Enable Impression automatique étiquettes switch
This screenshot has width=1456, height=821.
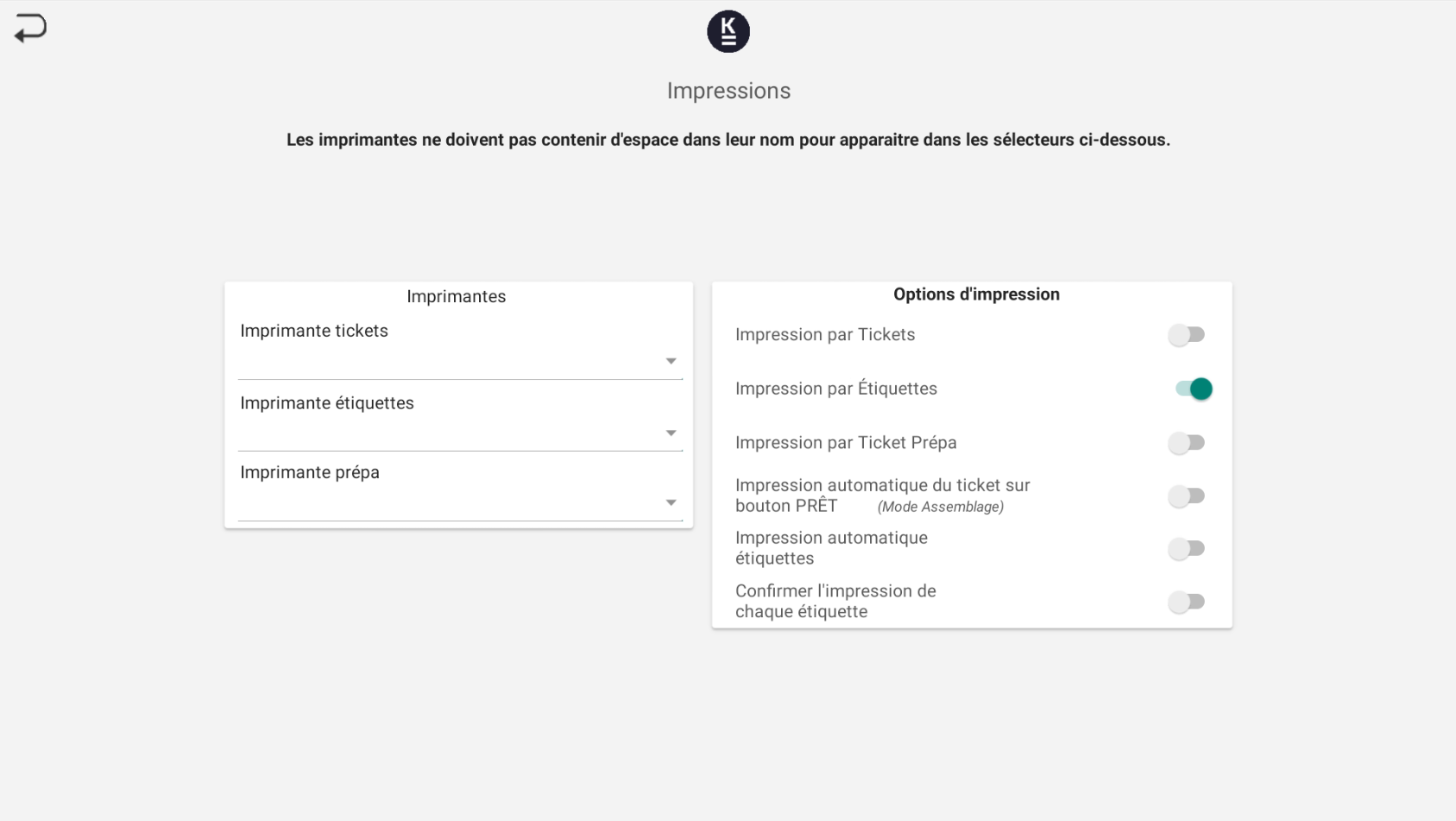point(1187,549)
